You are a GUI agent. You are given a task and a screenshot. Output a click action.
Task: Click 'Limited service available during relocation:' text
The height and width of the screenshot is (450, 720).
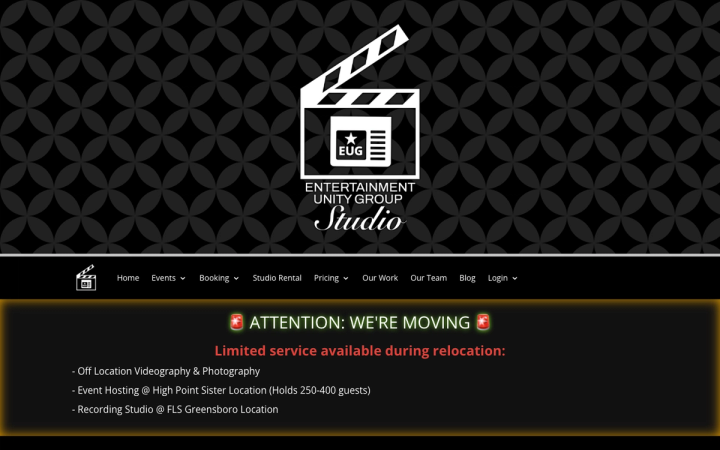pos(360,350)
